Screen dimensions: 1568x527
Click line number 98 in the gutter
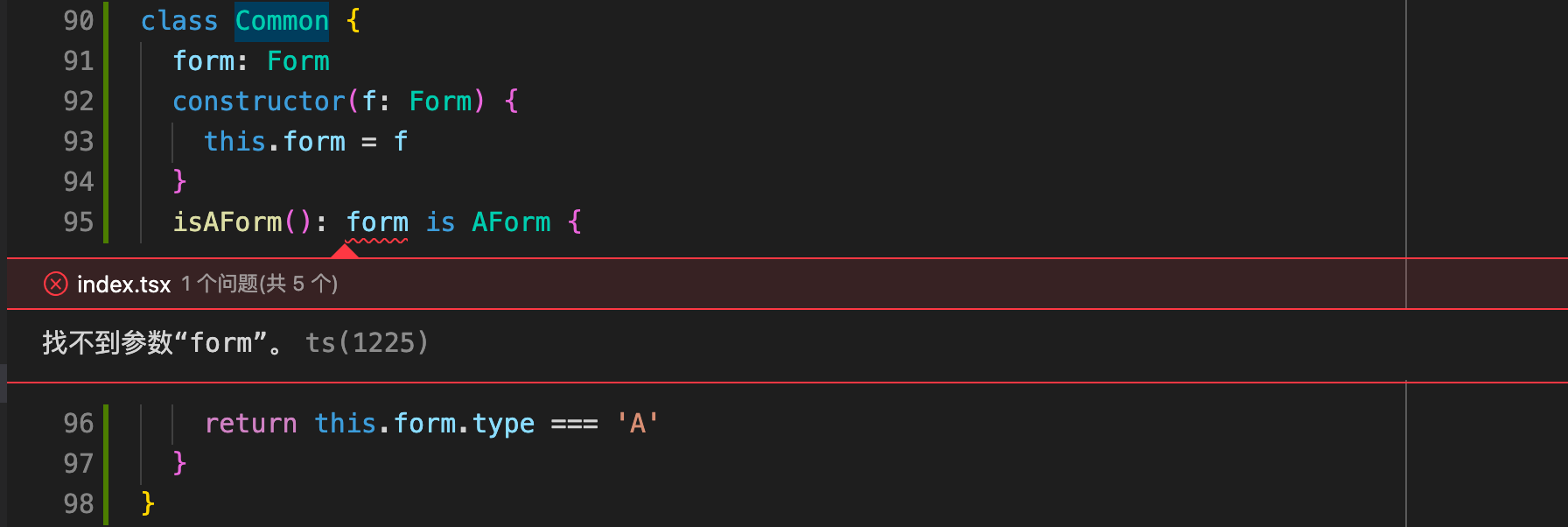(78, 504)
